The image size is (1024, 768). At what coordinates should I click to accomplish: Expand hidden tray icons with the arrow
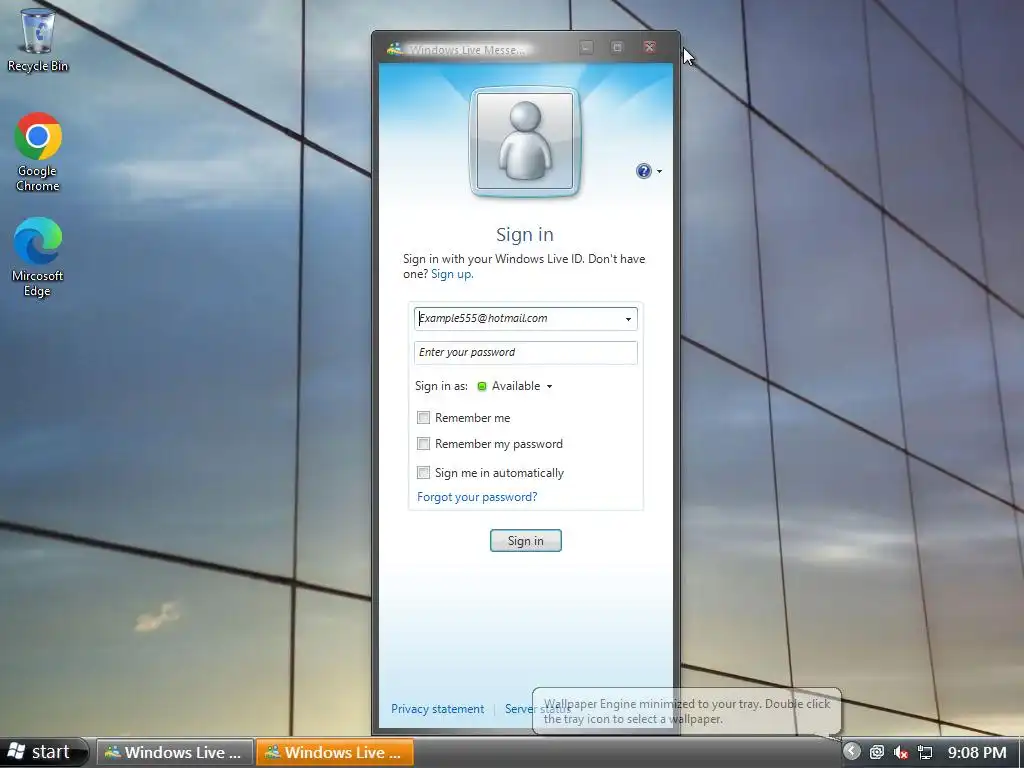pos(852,752)
